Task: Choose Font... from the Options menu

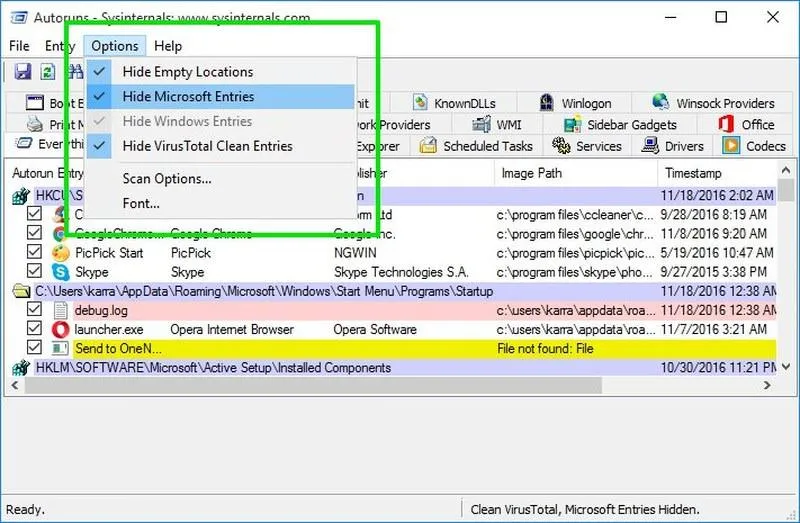Action: (x=220, y=204)
